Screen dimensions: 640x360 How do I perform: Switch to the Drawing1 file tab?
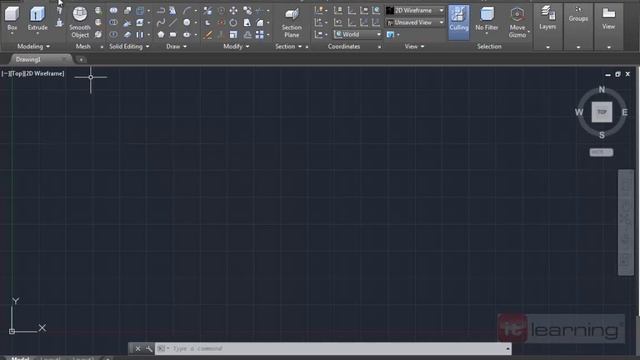click(x=40, y=60)
